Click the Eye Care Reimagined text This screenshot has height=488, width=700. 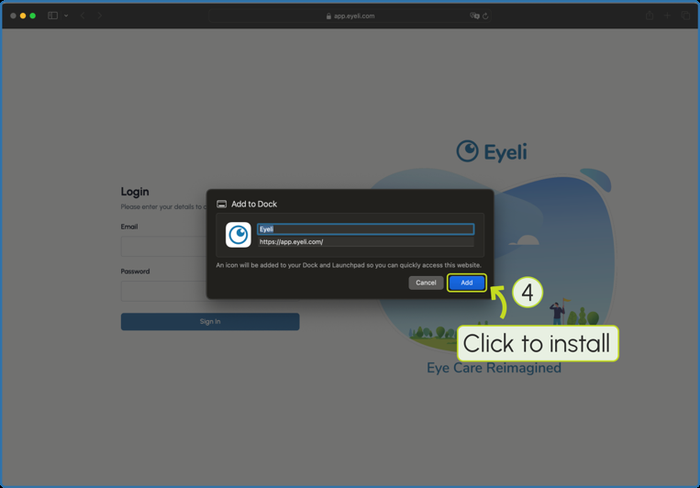tap(494, 368)
